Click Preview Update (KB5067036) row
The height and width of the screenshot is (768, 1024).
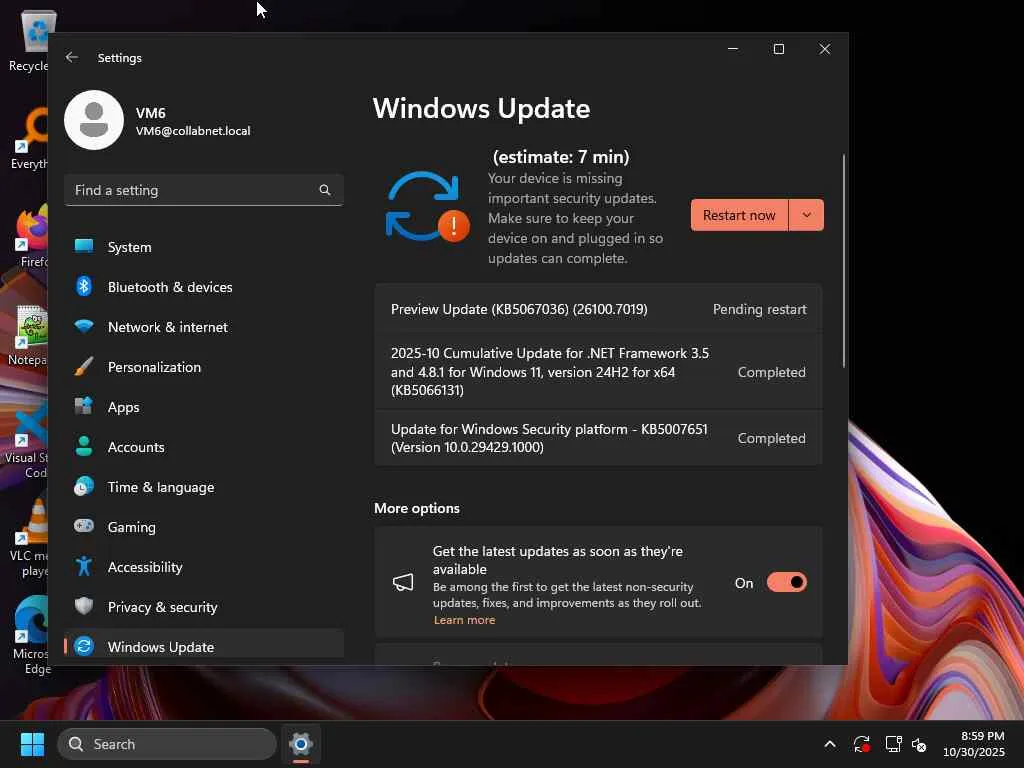click(x=598, y=309)
